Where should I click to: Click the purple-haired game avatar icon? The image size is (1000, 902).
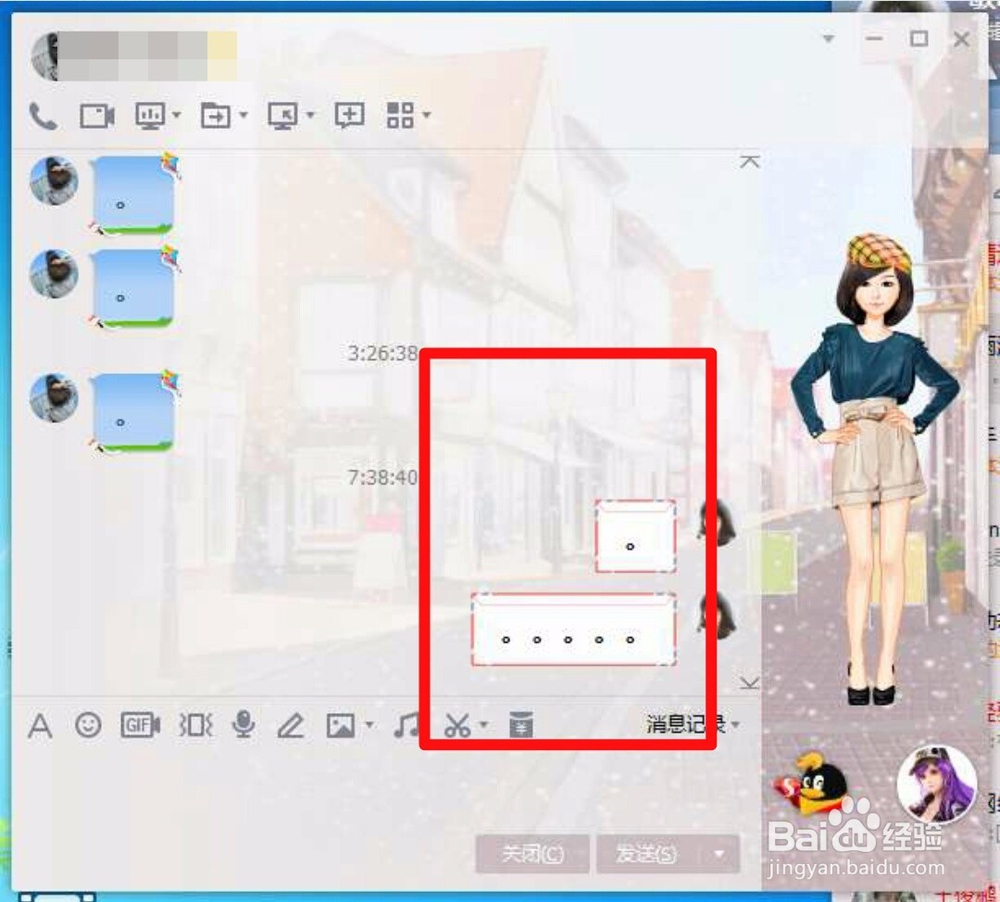937,785
